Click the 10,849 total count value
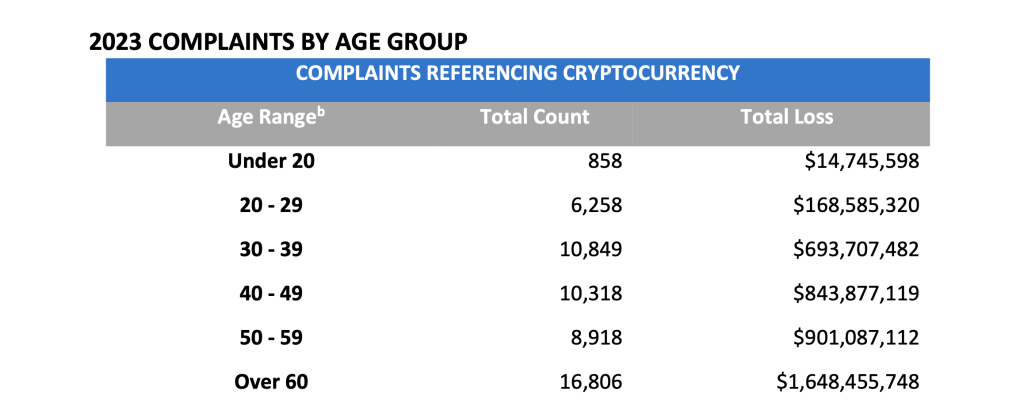The image size is (1024, 417). [591, 250]
